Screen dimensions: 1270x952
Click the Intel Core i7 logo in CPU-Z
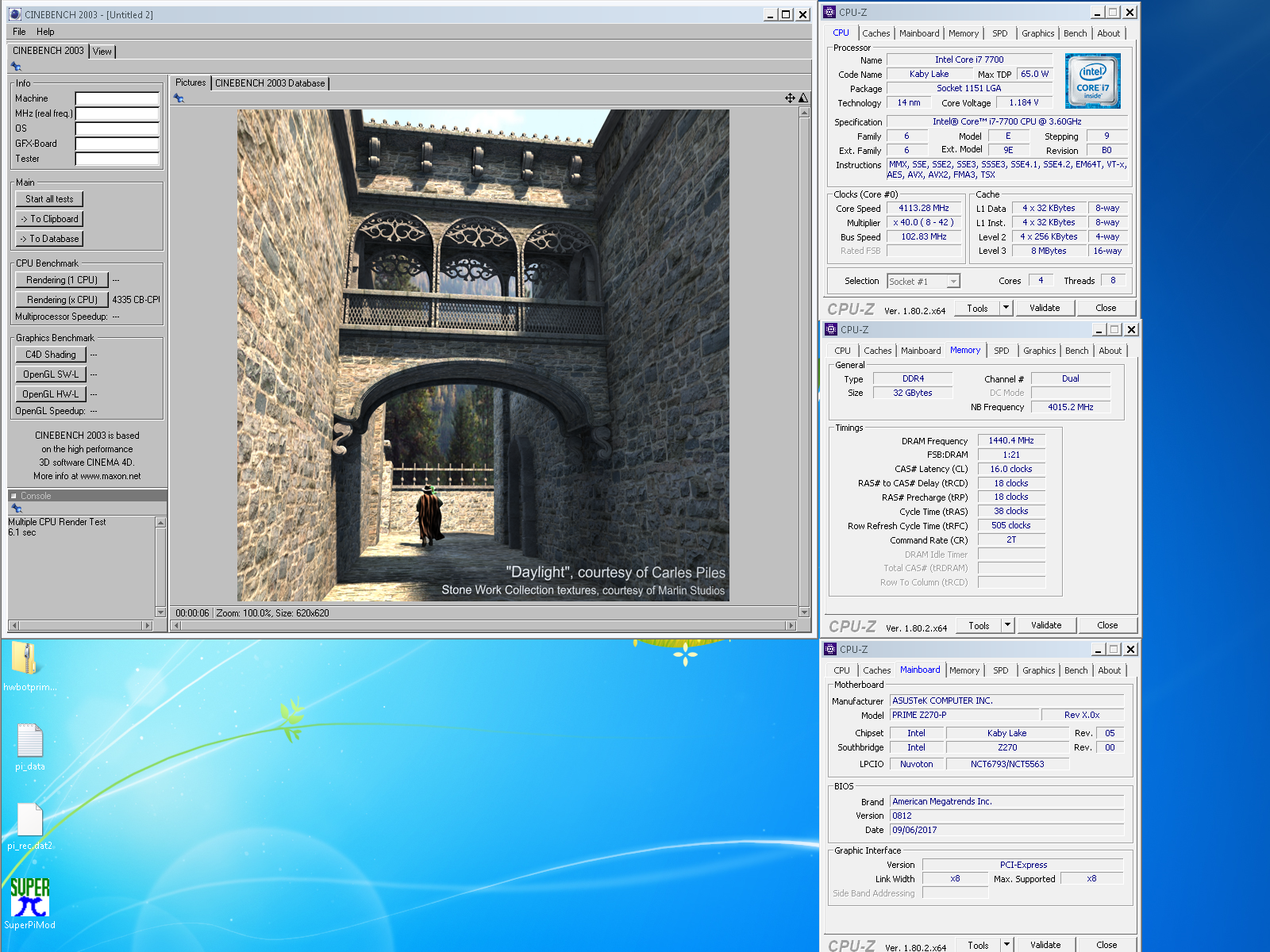point(1092,81)
